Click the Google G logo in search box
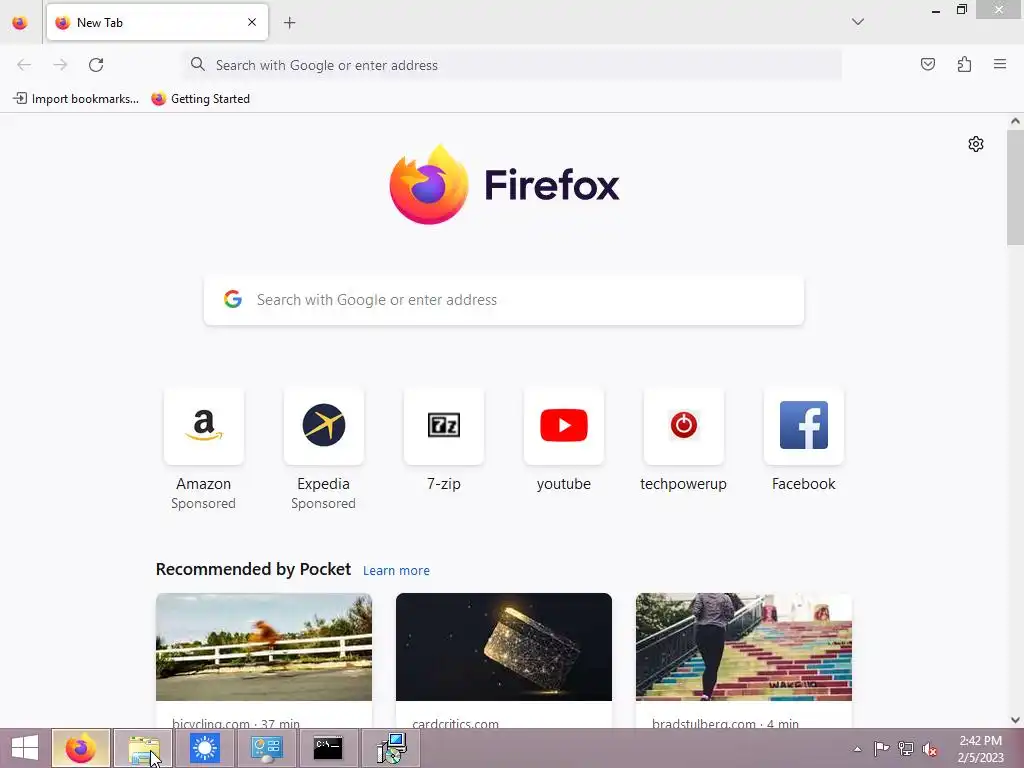The height and width of the screenshot is (768, 1024). (233, 299)
